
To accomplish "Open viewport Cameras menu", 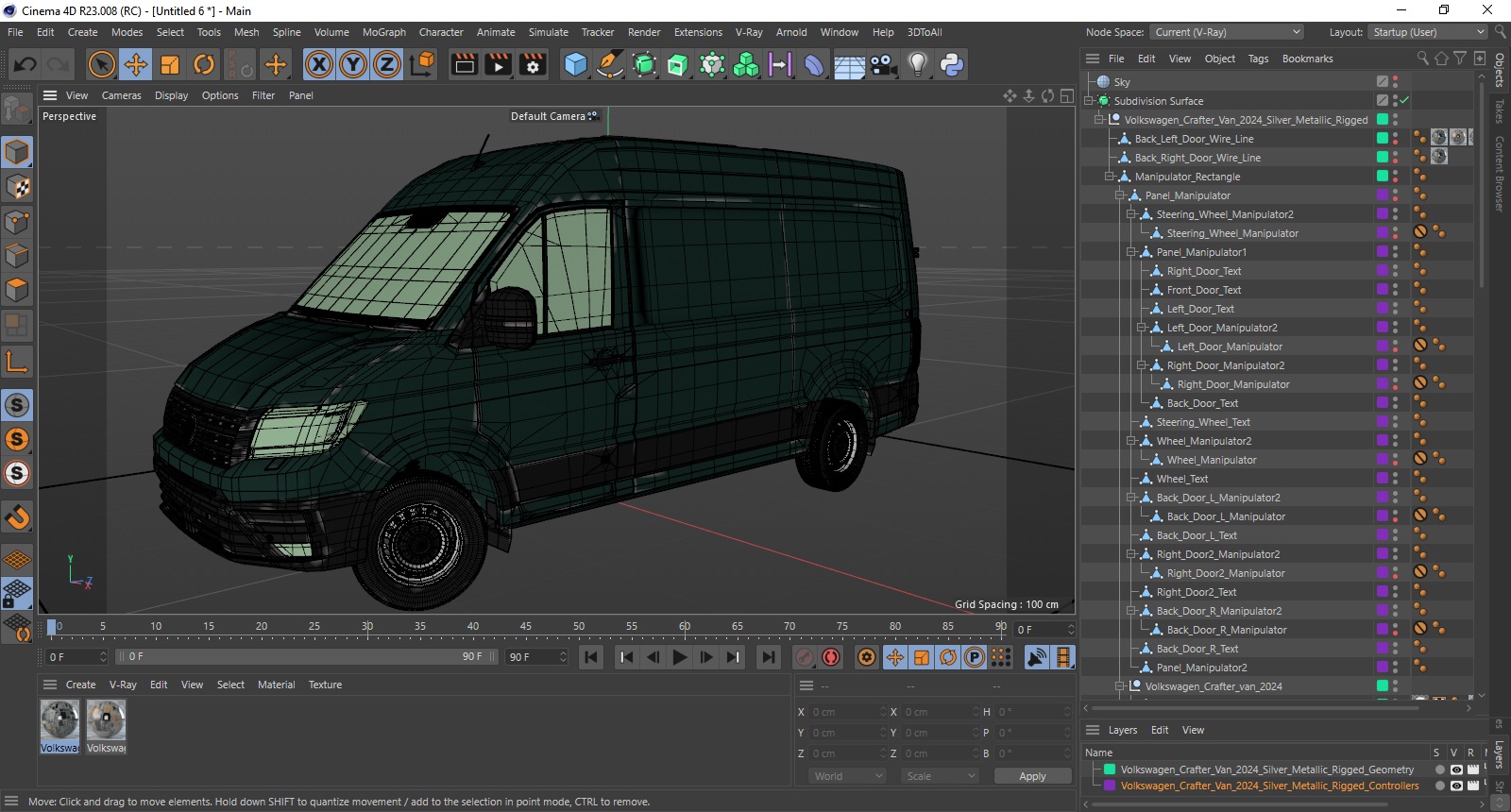I will click(x=122, y=95).
